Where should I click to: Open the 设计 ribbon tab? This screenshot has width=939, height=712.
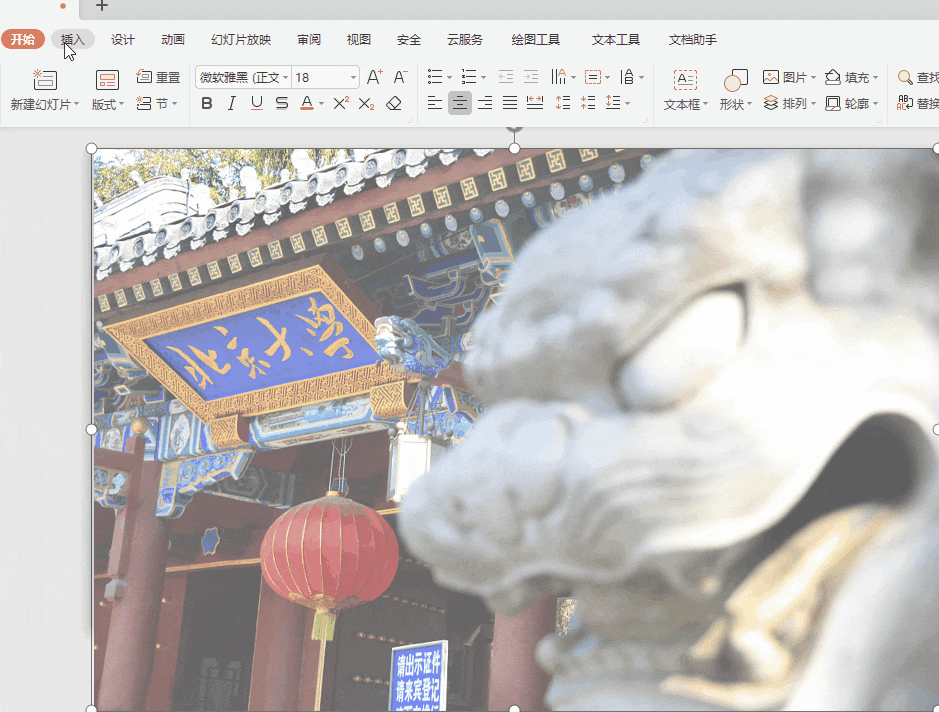pyautogui.click(x=123, y=40)
